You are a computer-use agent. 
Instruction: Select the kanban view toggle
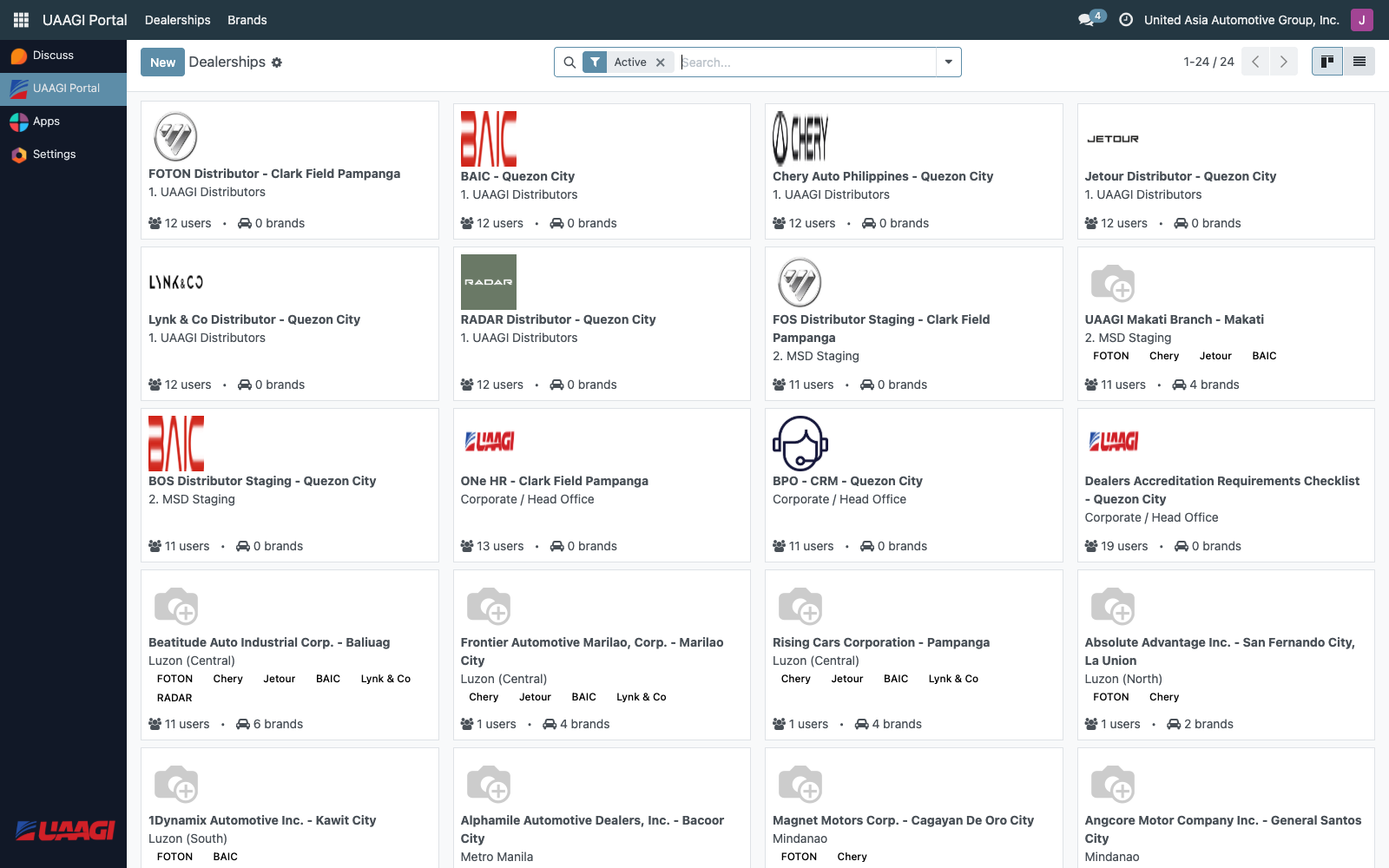click(x=1326, y=61)
